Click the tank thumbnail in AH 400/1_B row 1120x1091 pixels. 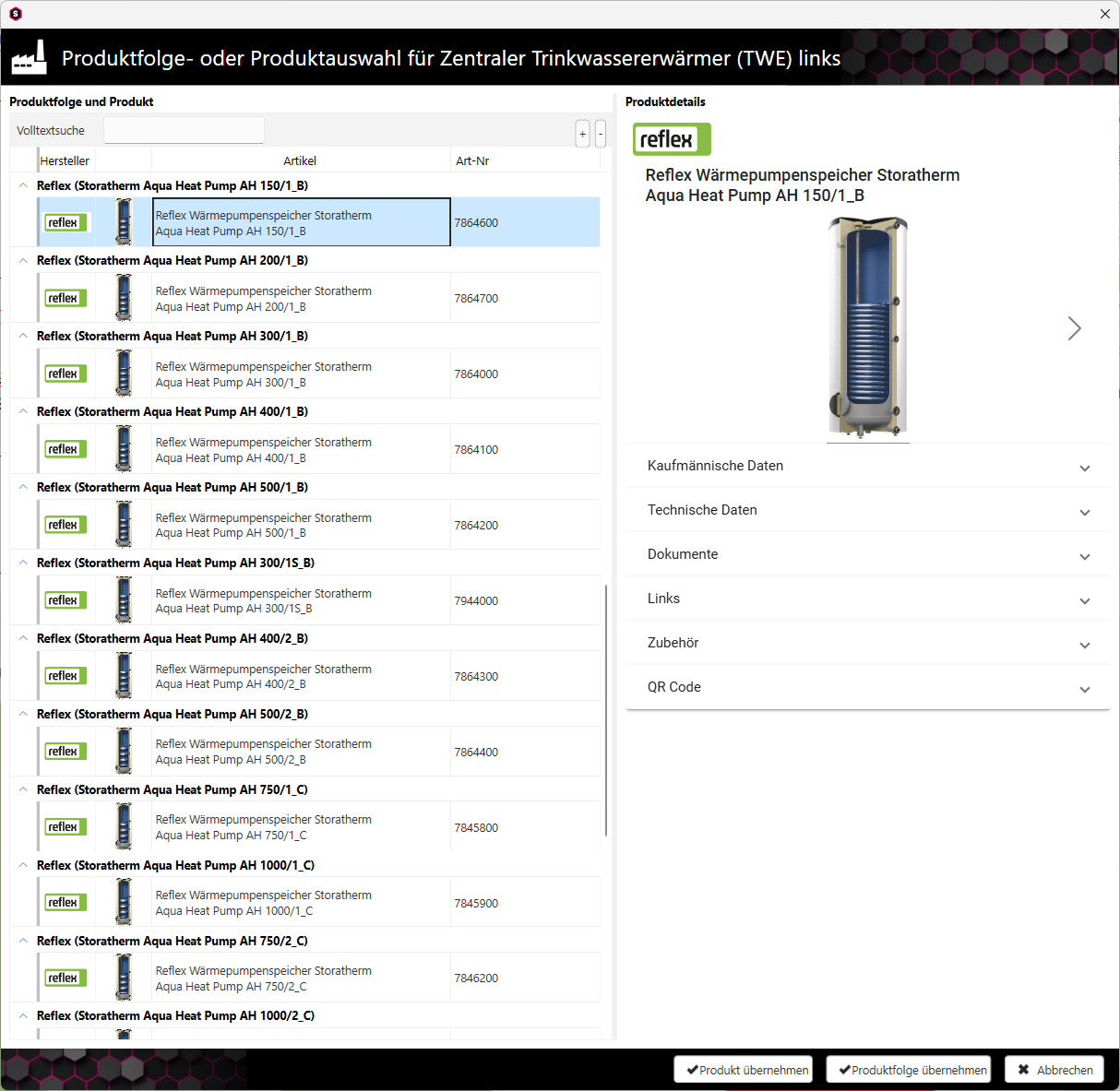[124, 449]
